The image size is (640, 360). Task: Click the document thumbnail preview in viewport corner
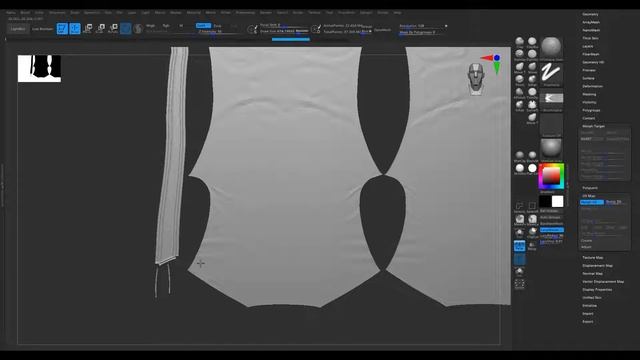click(x=39, y=69)
